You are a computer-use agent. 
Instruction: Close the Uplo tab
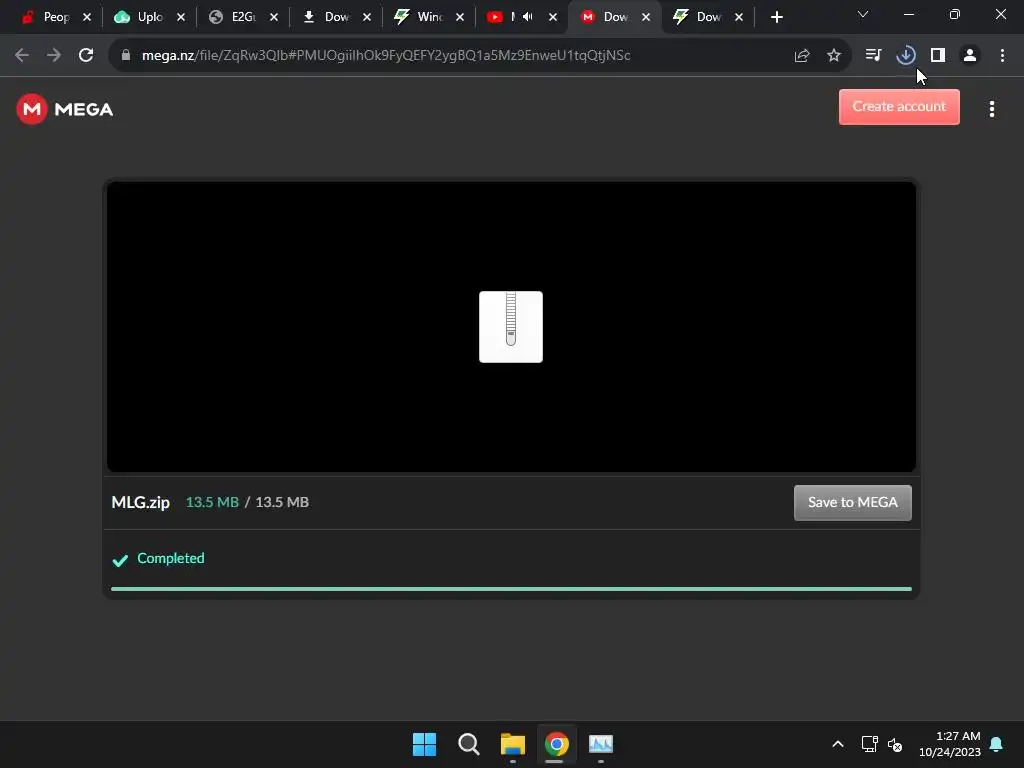181,17
